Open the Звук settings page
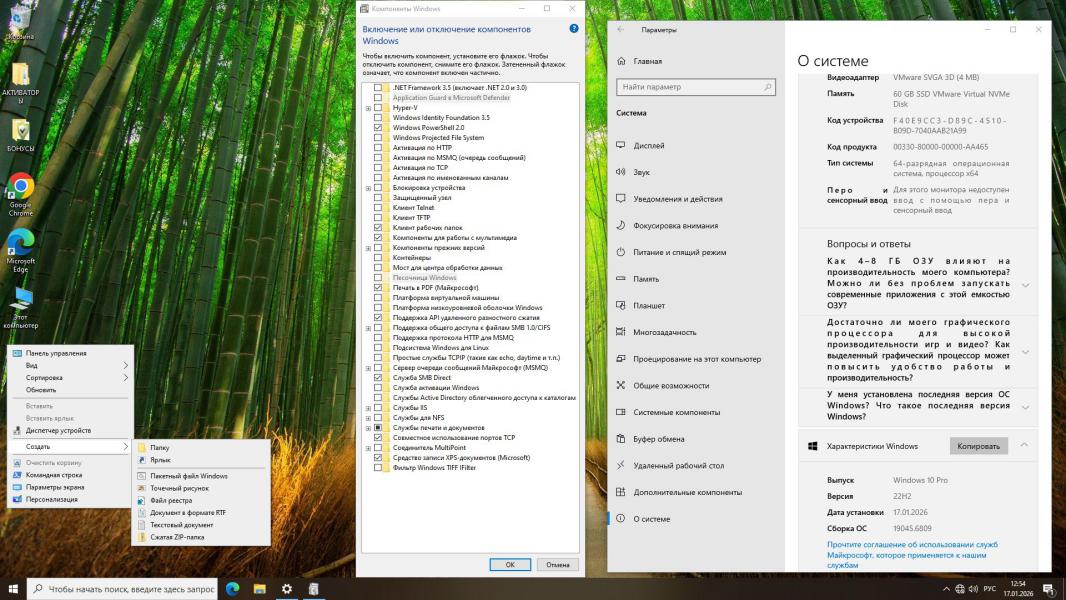The height and width of the screenshot is (600, 1066). click(641, 172)
